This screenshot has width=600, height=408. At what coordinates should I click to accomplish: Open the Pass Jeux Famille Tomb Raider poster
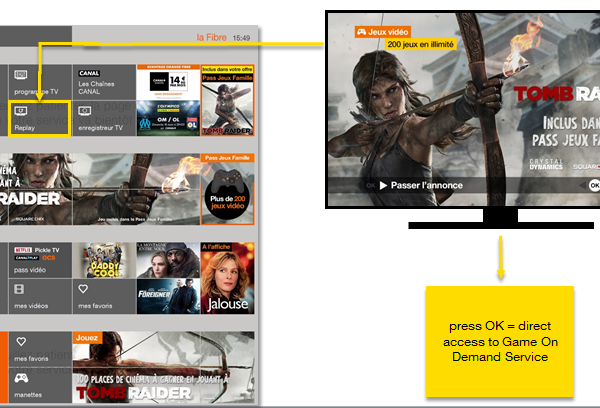[227, 100]
